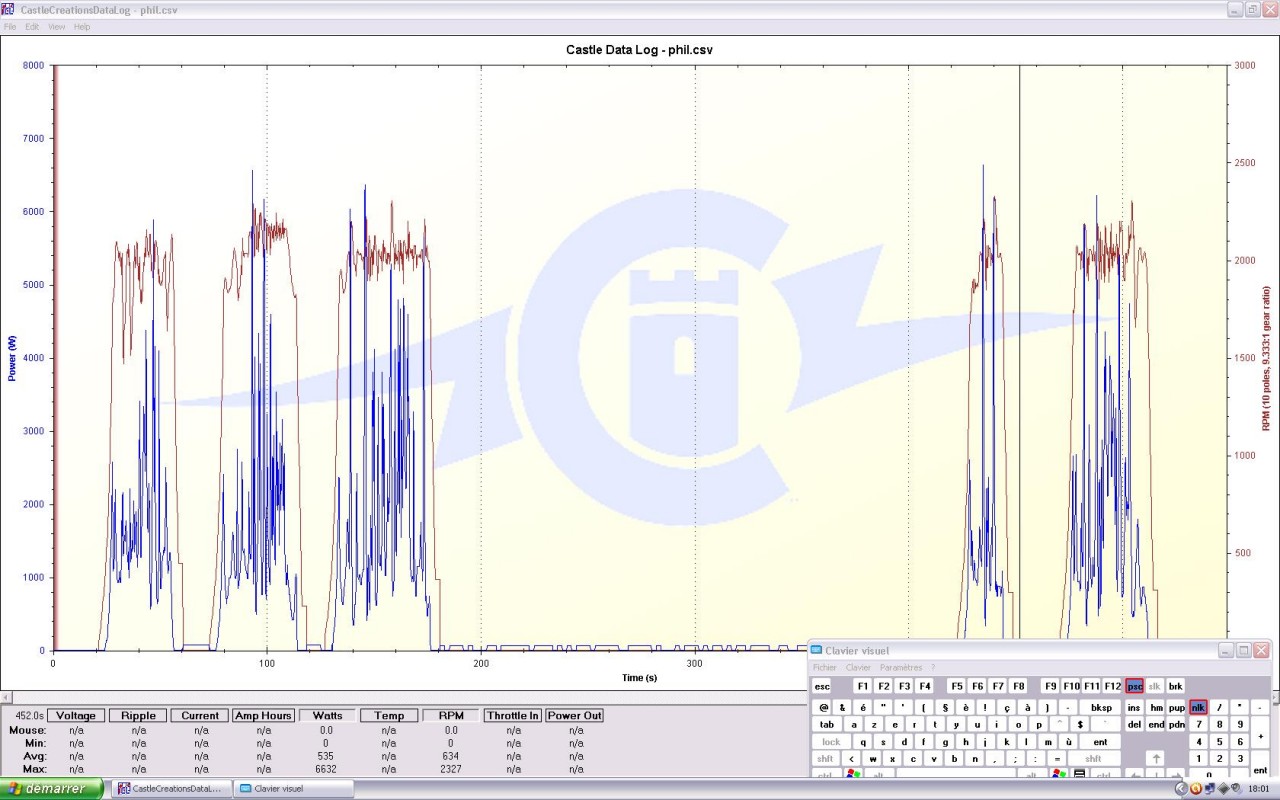Open the View menu in Castle Data Log
Viewport: 1280px width, 800px height.
click(57, 26)
